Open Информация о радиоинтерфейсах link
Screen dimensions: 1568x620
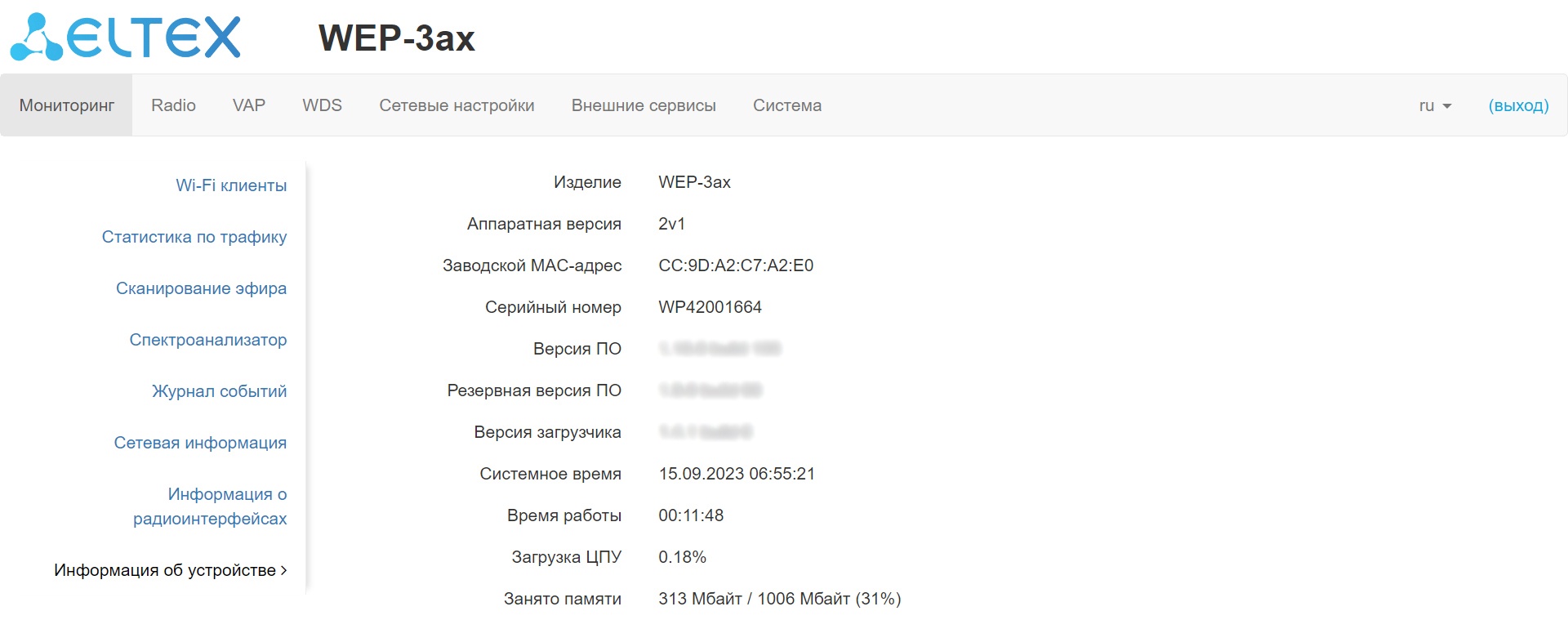tap(210, 506)
